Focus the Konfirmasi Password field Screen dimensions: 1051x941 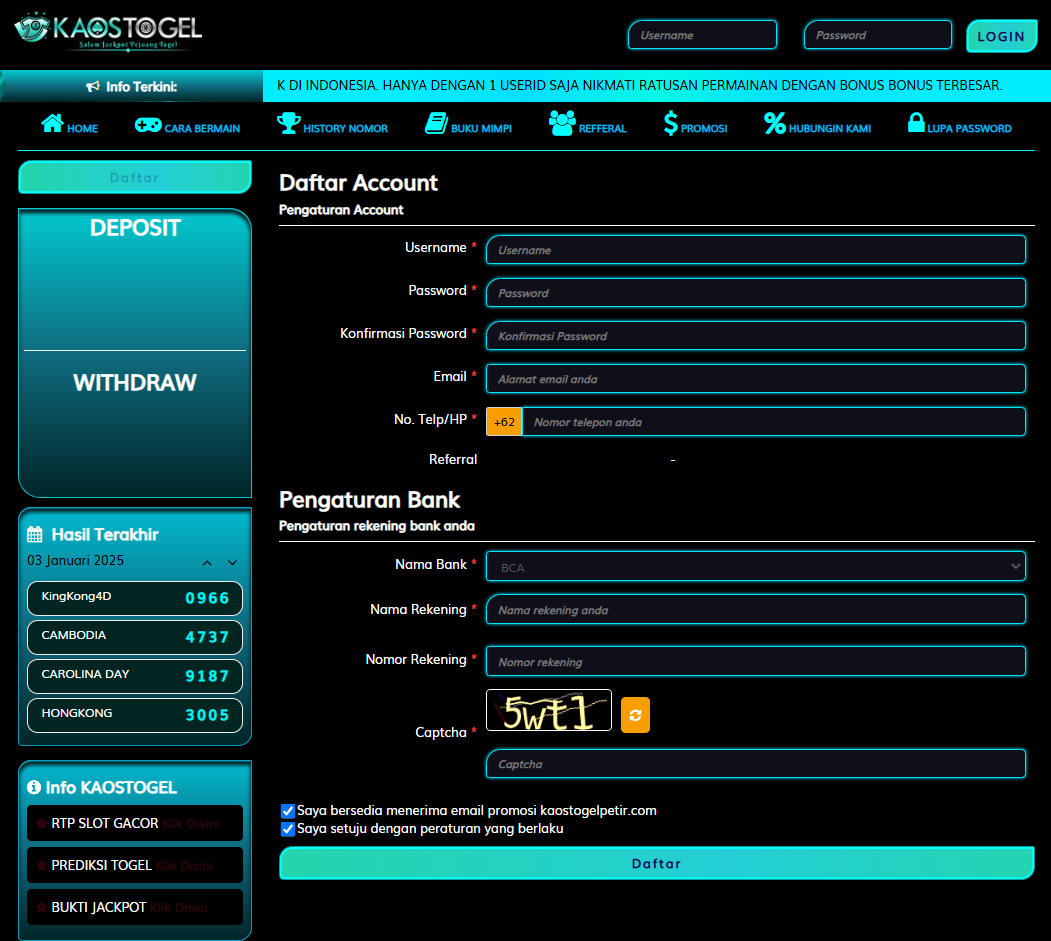pos(755,336)
